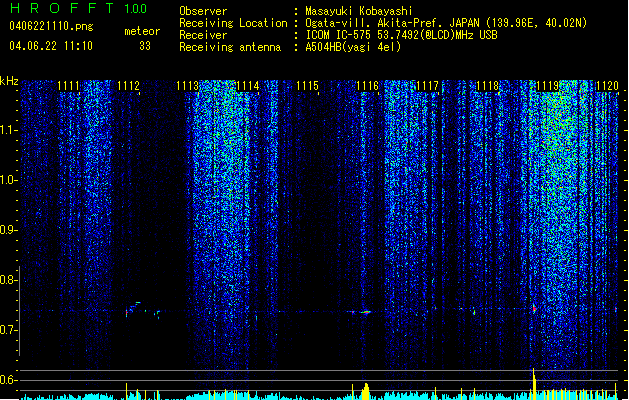Click the tallest yellow power spike near 1119

534,383
